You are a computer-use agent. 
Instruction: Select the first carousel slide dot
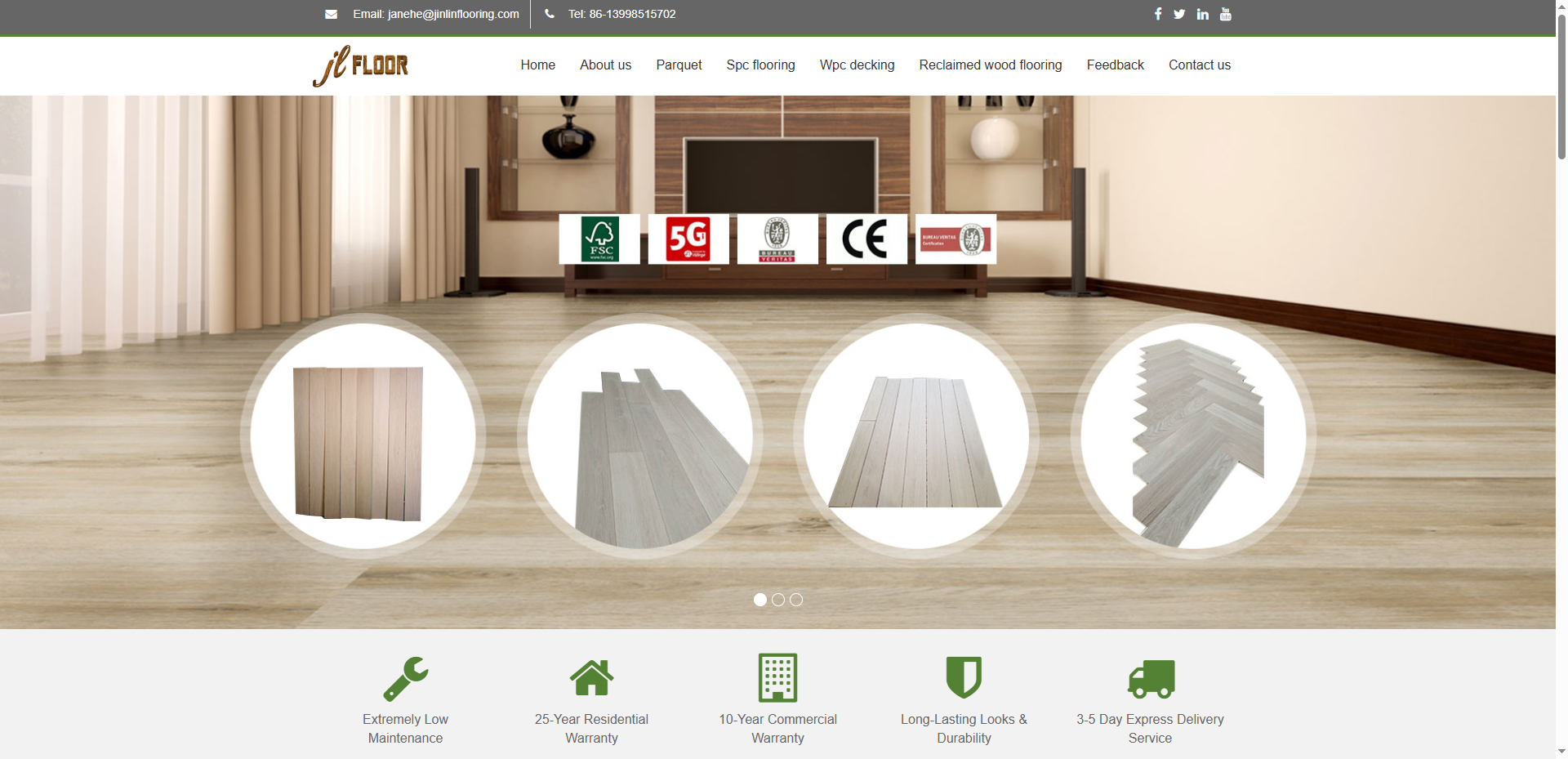tap(760, 600)
